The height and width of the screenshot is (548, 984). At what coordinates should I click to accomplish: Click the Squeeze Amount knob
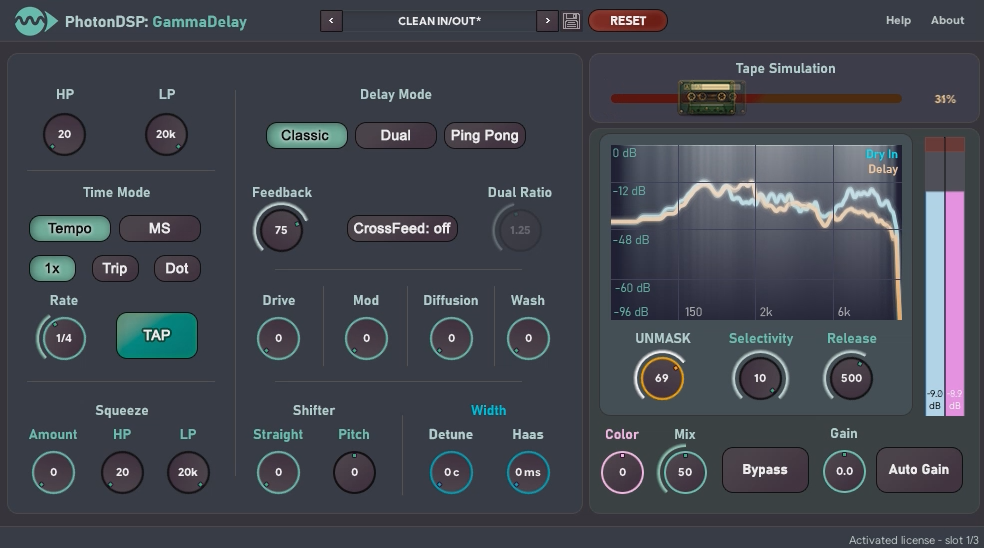coord(53,473)
